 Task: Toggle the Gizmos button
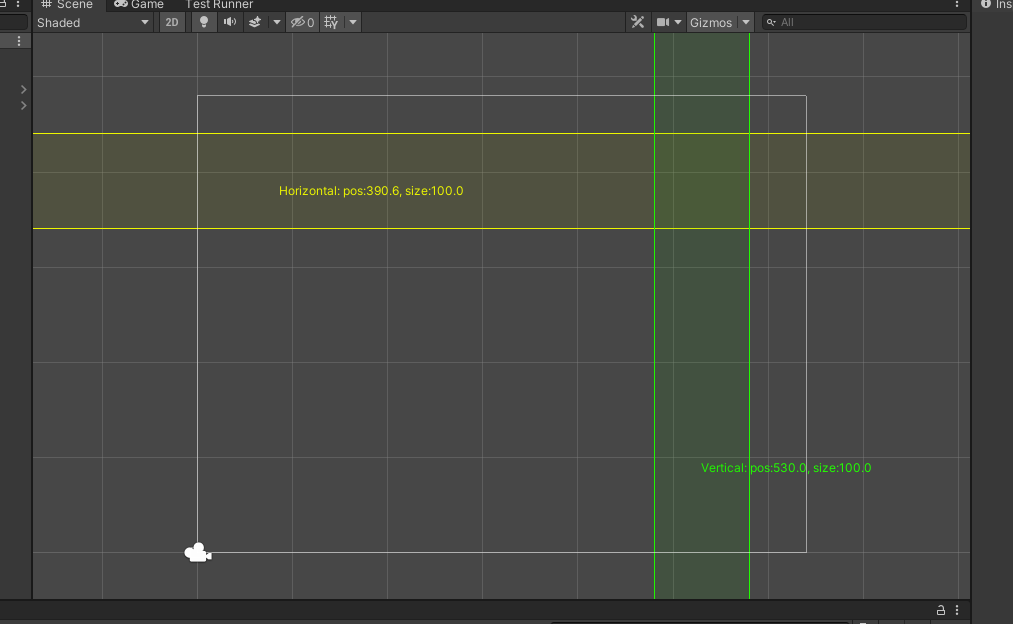[x=711, y=22]
